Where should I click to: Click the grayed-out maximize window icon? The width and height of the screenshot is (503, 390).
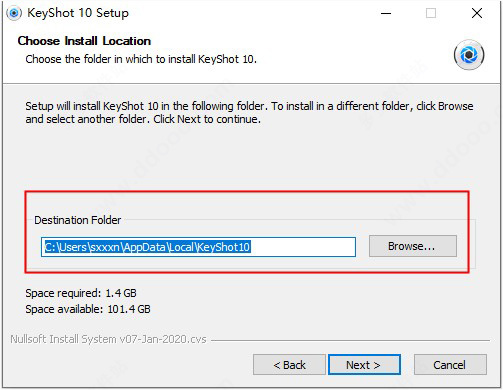point(431,13)
